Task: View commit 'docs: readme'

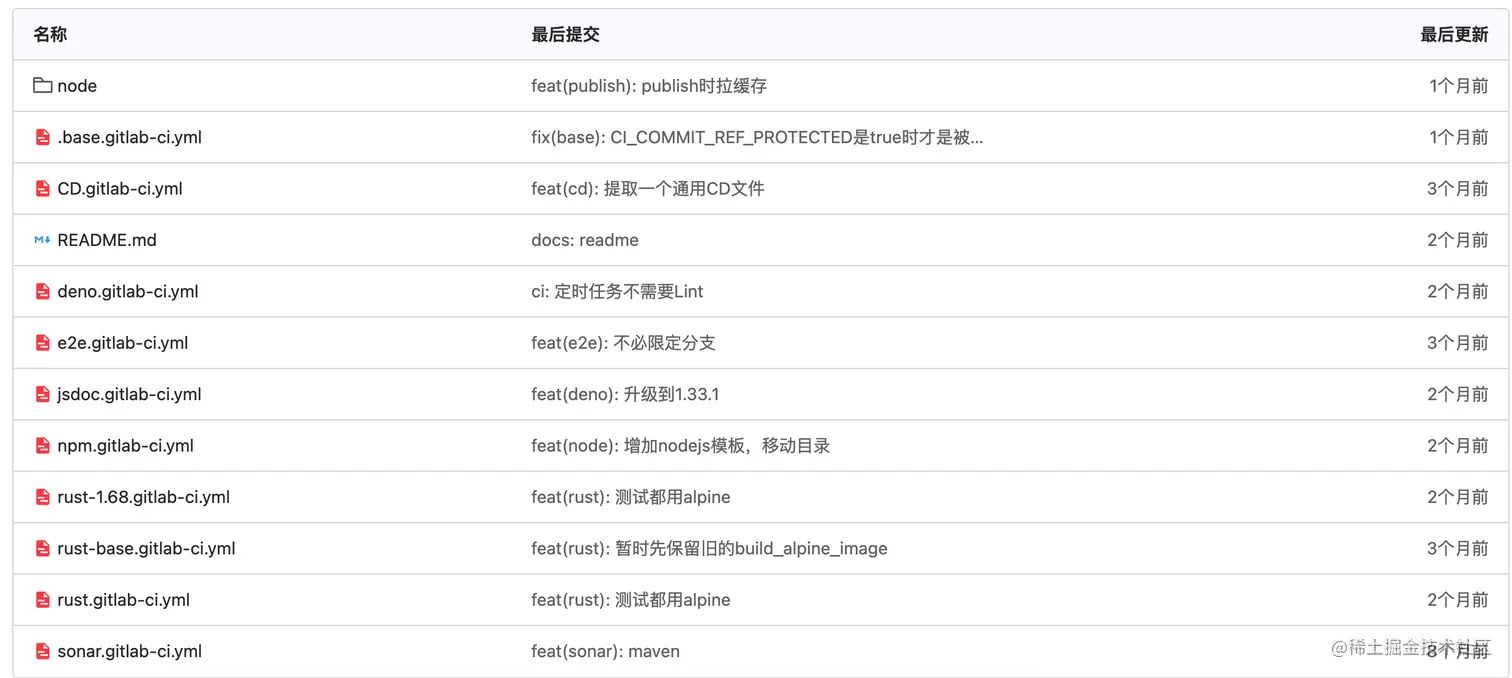Action: (x=585, y=240)
